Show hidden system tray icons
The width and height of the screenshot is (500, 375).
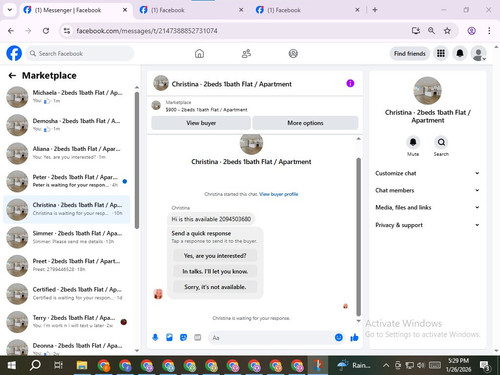(x=386, y=365)
